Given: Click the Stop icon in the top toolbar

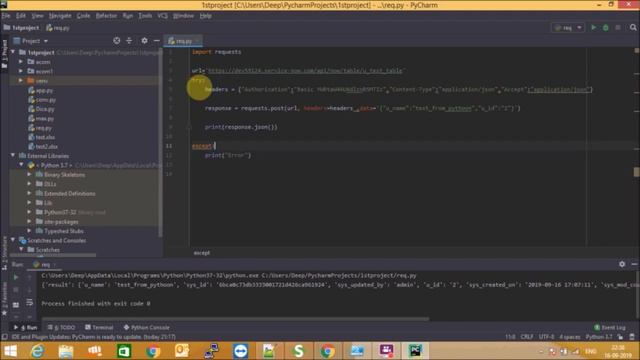Looking at the screenshot, I should tap(618, 27).
